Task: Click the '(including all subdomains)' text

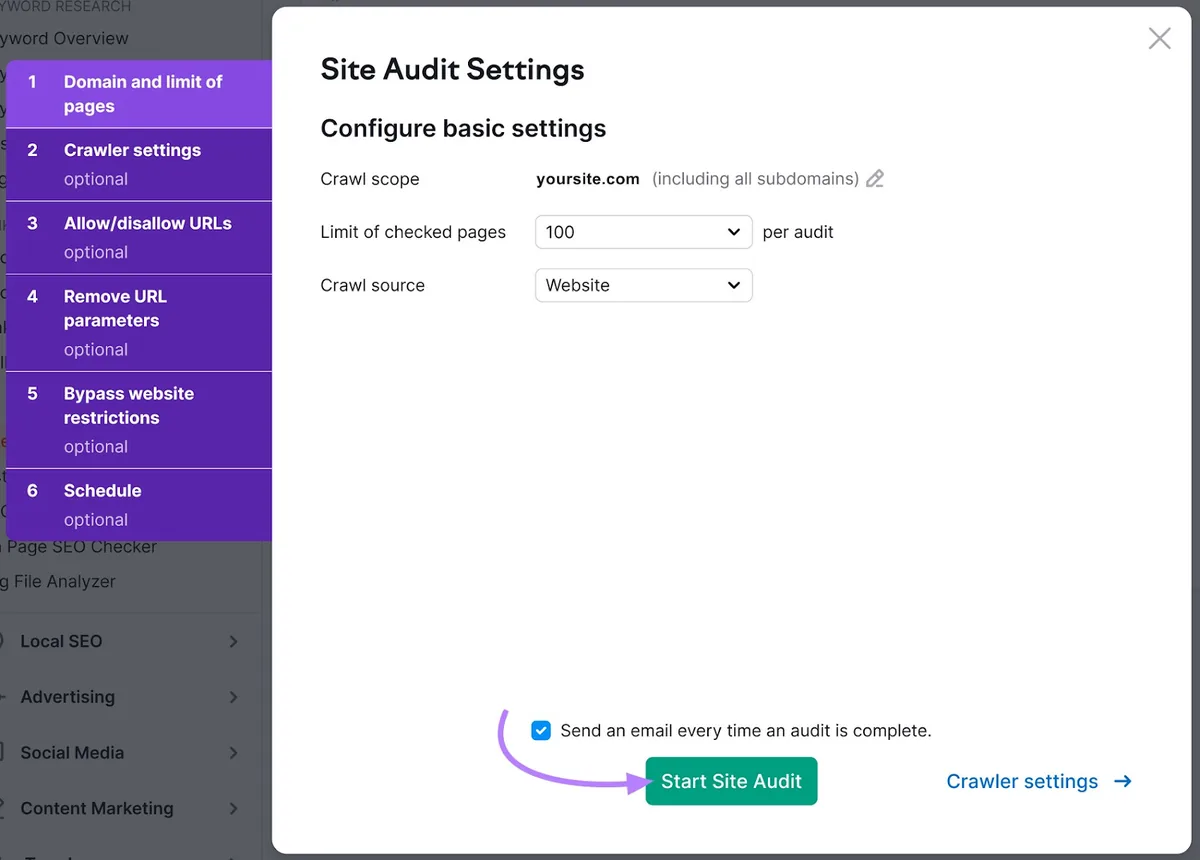Action: [x=755, y=179]
